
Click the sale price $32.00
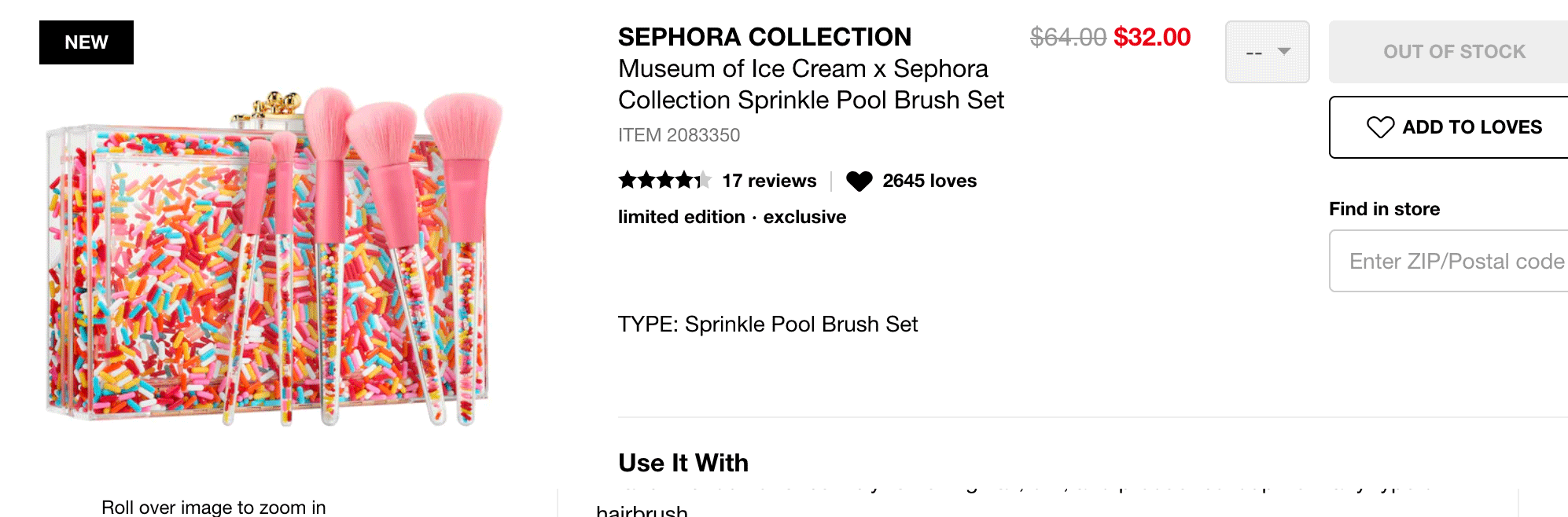[1152, 37]
